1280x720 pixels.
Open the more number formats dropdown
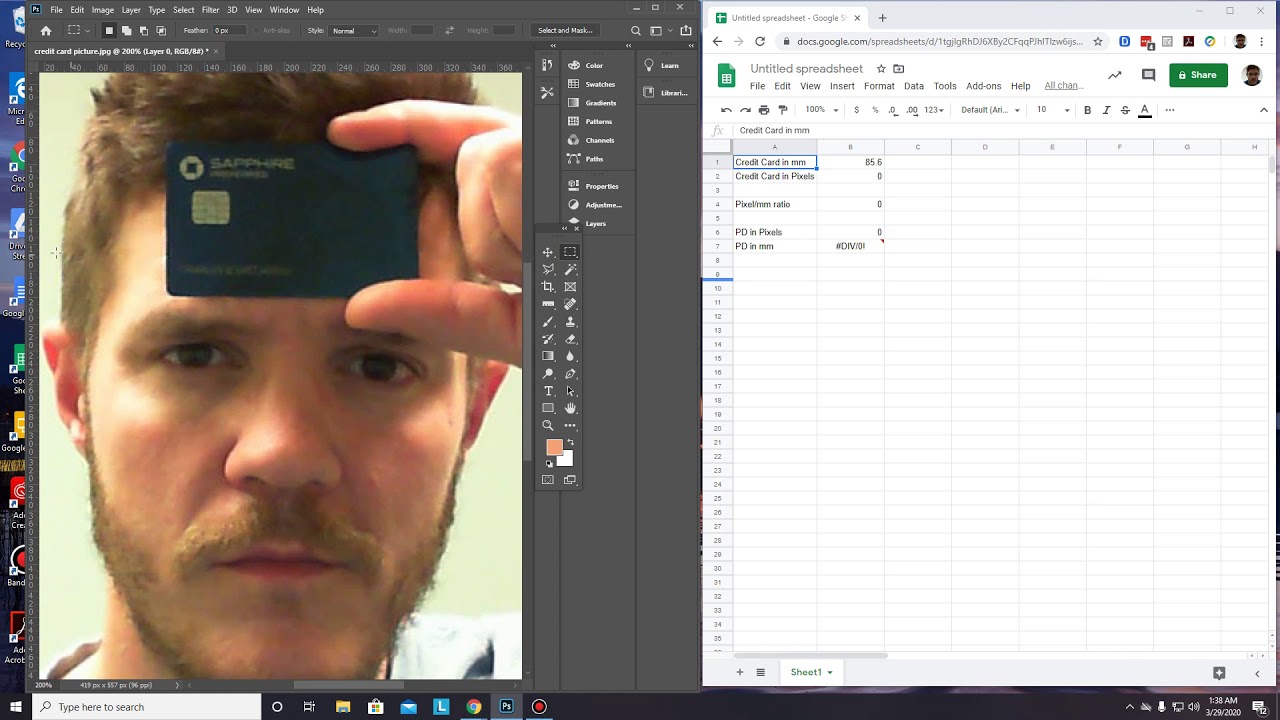pyautogui.click(x=933, y=110)
